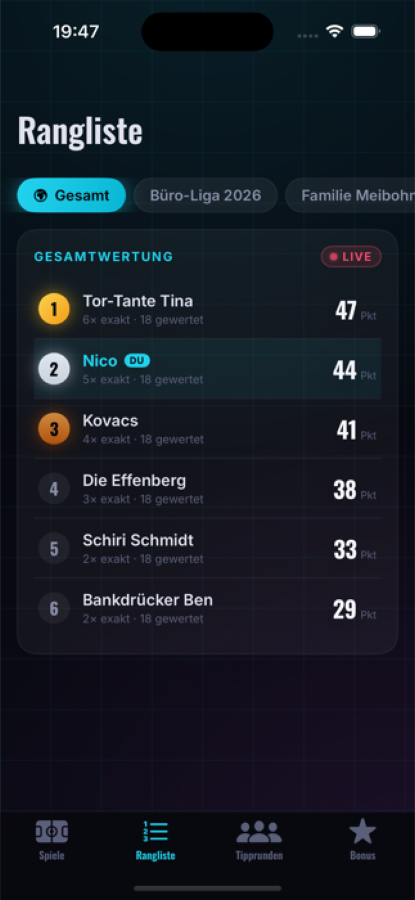Tap the gold rank 1 medal
The width and height of the screenshot is (415, 900).
point(54,309)
